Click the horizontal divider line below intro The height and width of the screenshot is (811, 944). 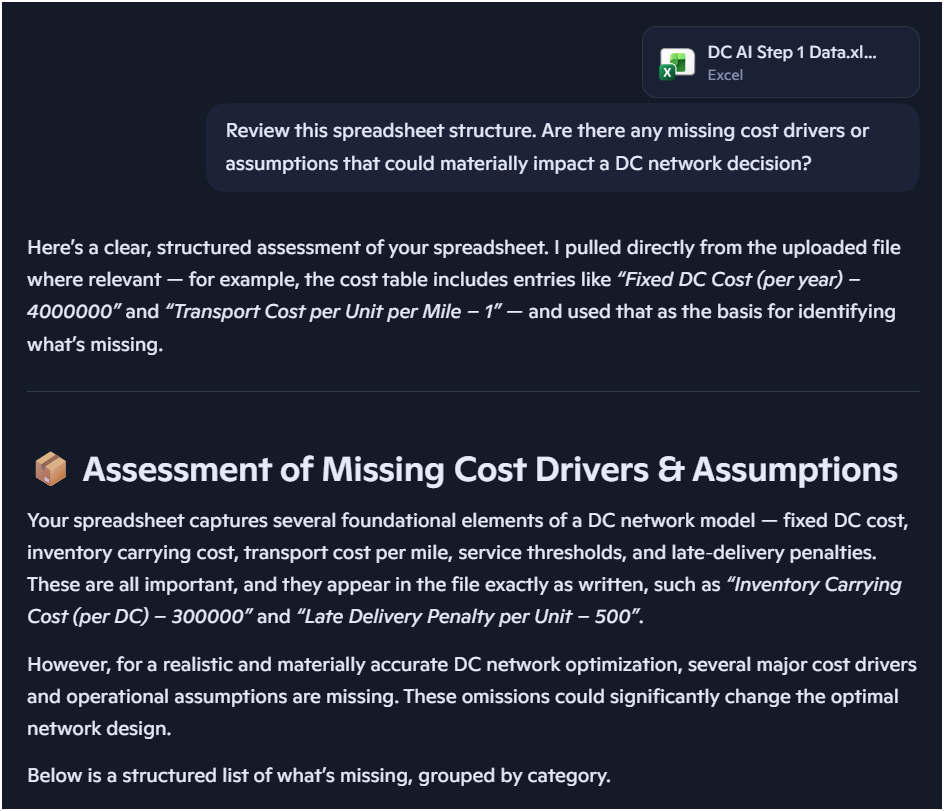pyautogui.click(x=472, y=391)
